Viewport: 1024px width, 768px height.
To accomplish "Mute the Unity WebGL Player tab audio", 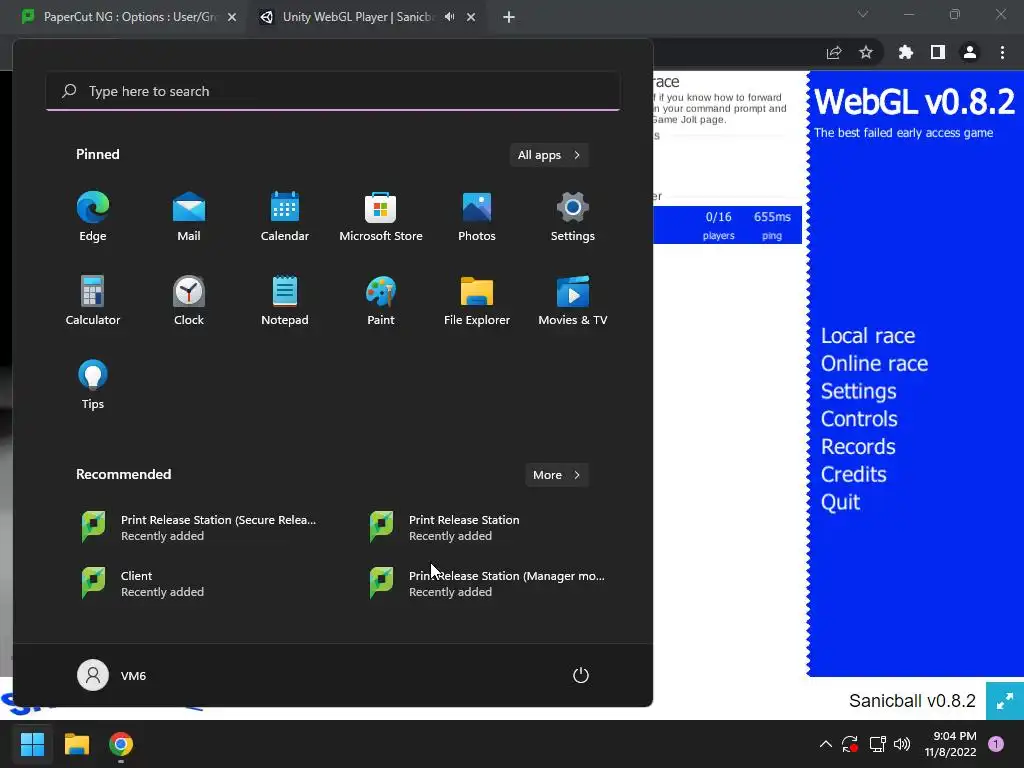I will [x=449, y=17].
